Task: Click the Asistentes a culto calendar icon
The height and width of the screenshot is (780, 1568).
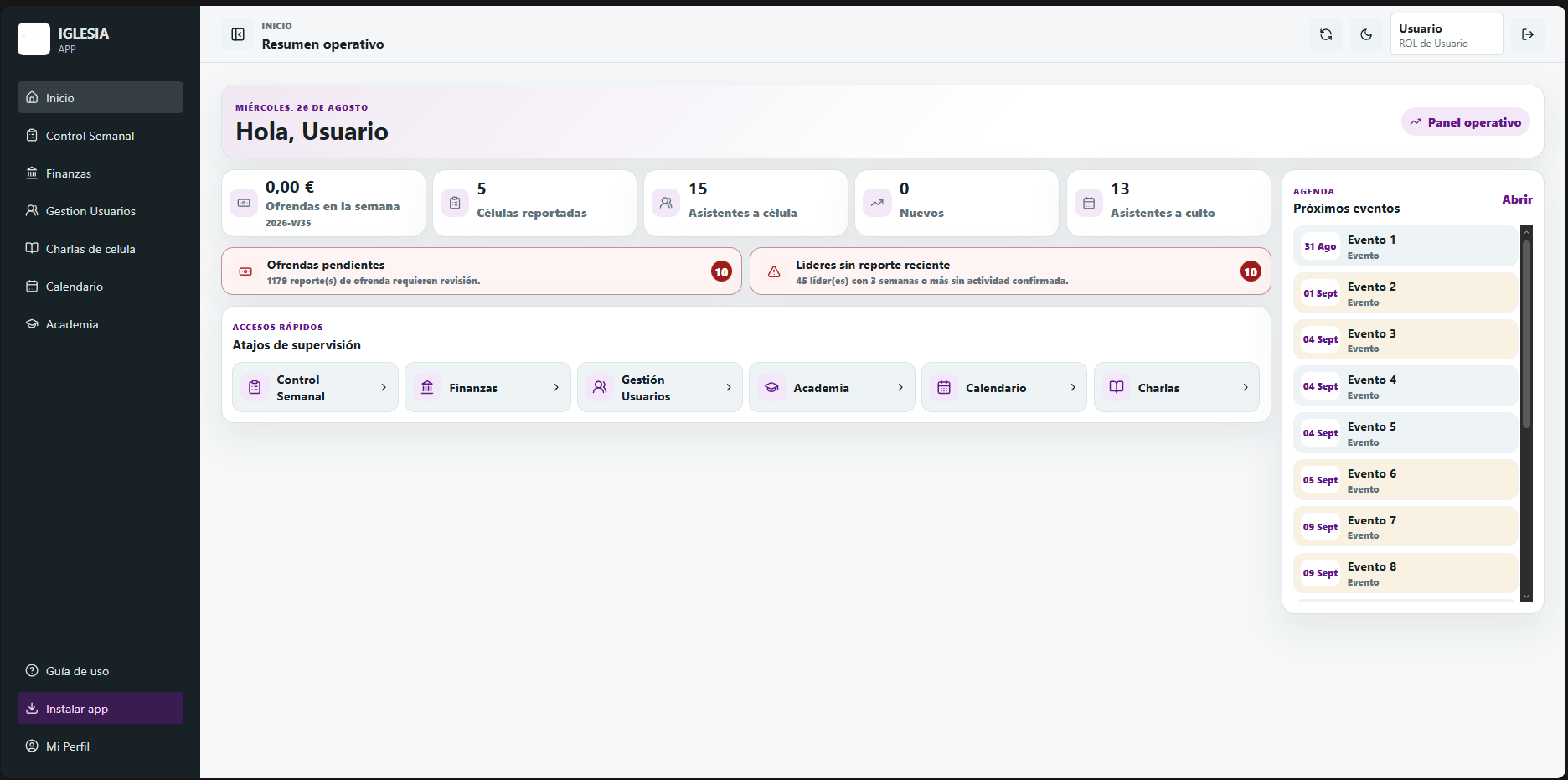Action: (x=1089, y=203)
